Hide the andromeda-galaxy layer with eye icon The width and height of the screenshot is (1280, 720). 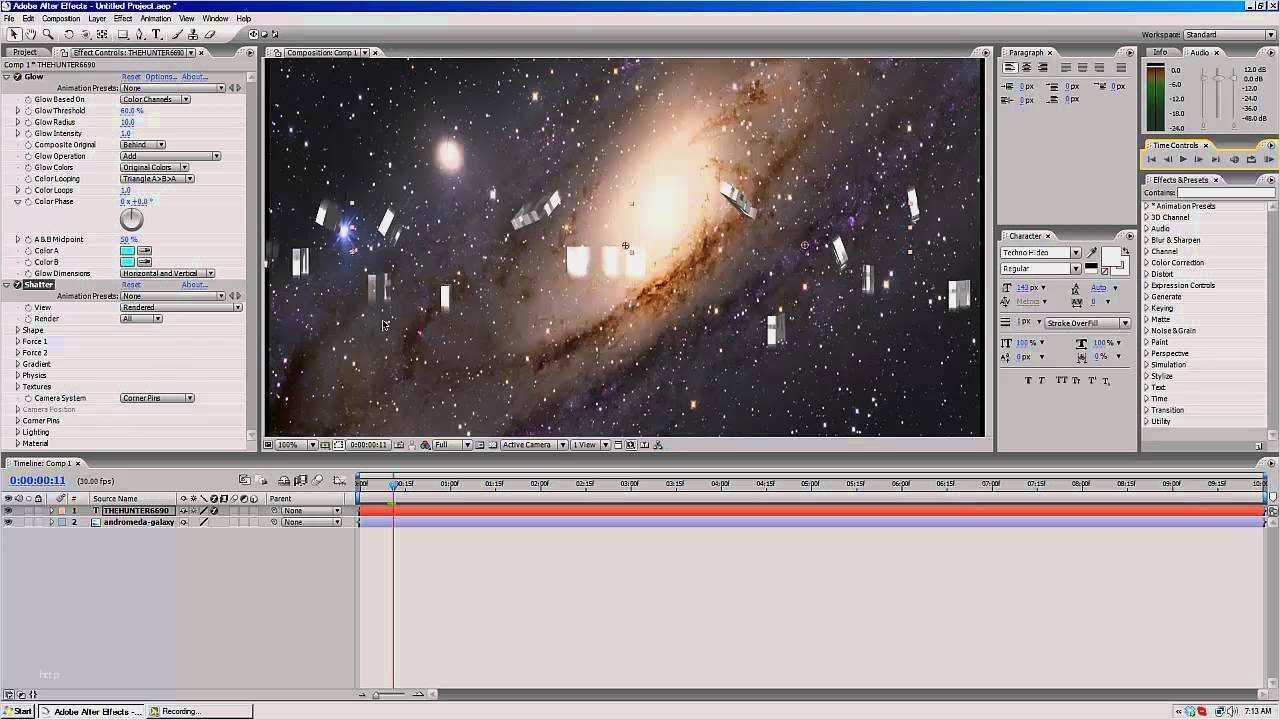(x=8, y=522)
